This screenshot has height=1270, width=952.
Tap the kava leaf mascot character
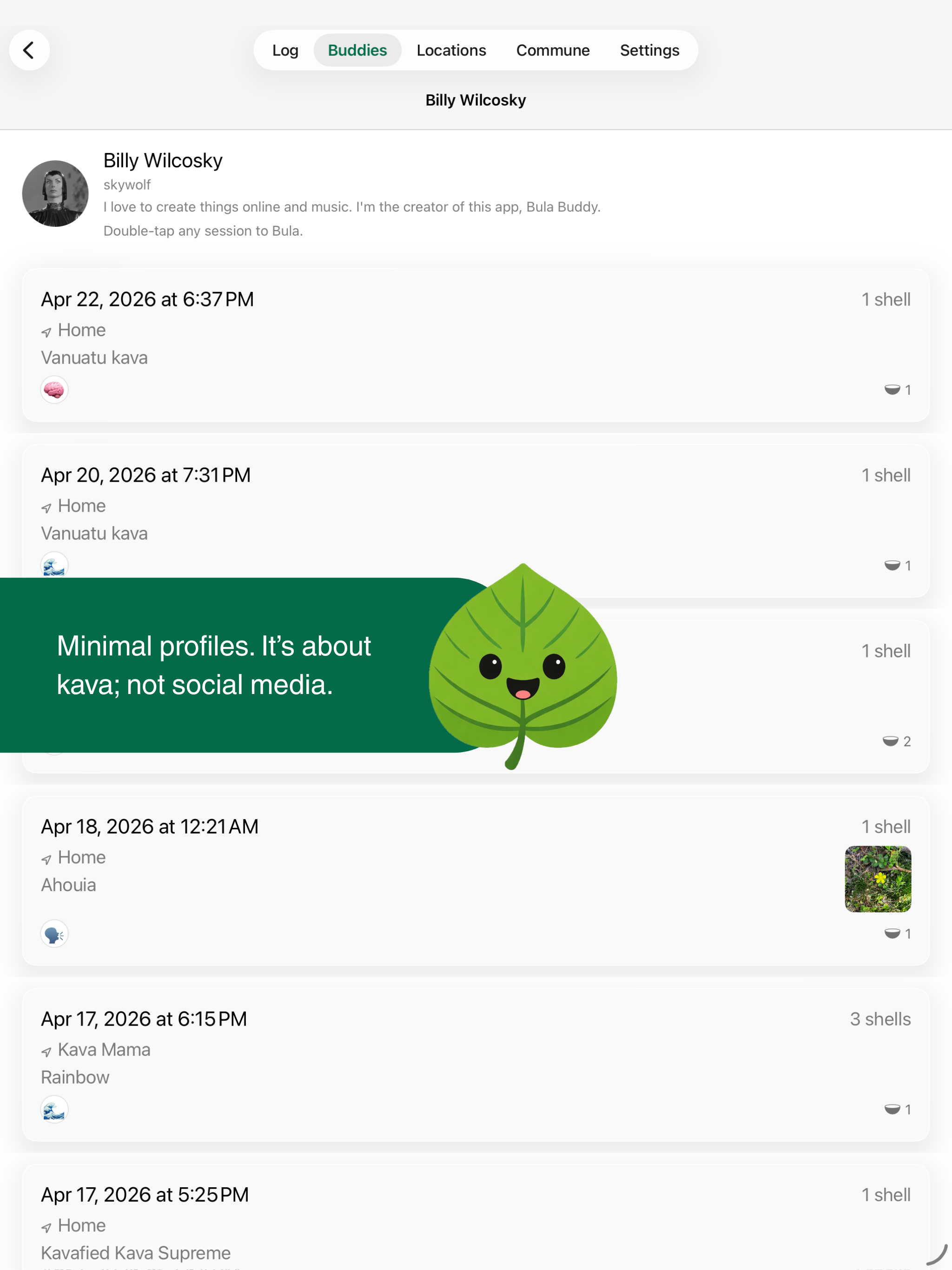[522, 666]
